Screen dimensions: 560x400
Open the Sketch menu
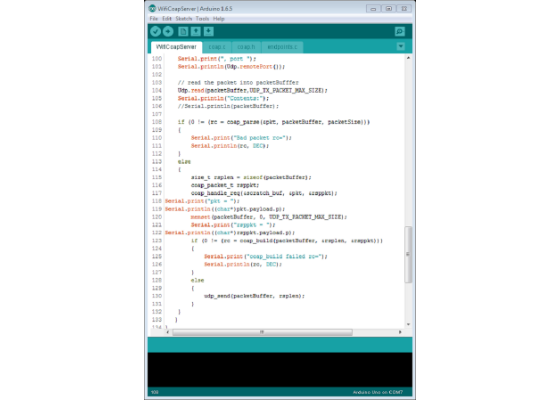[x=184, y=19]
